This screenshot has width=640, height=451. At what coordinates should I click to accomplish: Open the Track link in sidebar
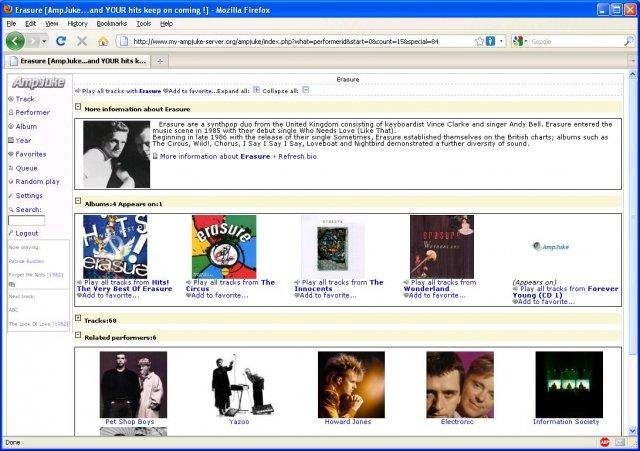pos(25,99)
